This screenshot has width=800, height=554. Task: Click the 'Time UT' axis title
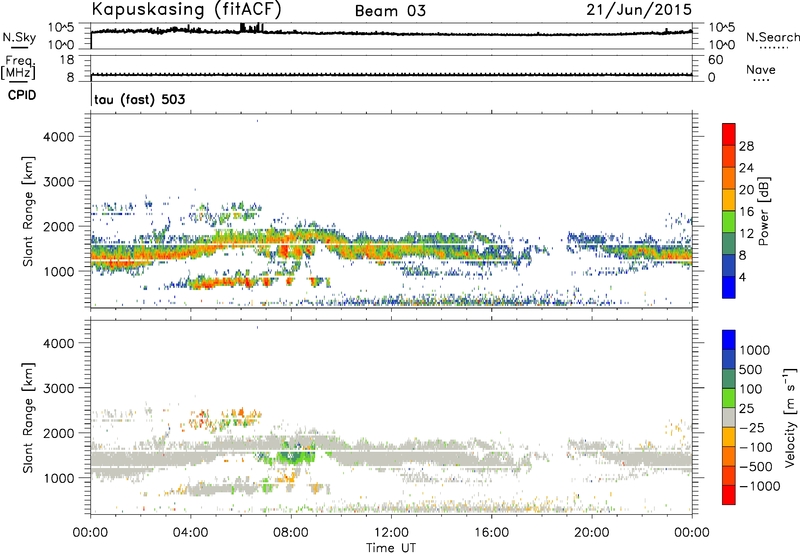(x=391, y=548)
